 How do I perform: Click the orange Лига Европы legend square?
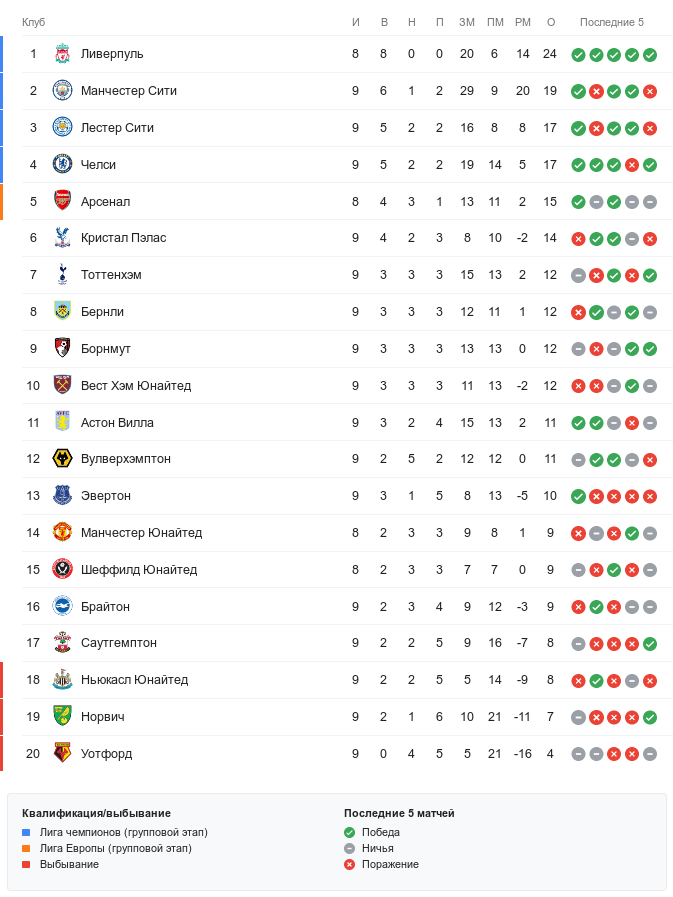click(x=27, y=848)
